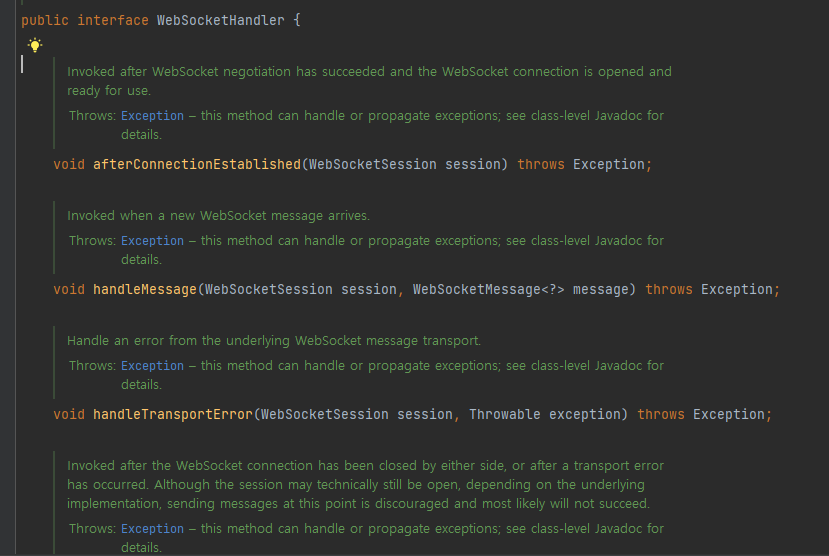Click 'void' keyword before handleTransportError

pyautogui.click(x=69, y=414)
